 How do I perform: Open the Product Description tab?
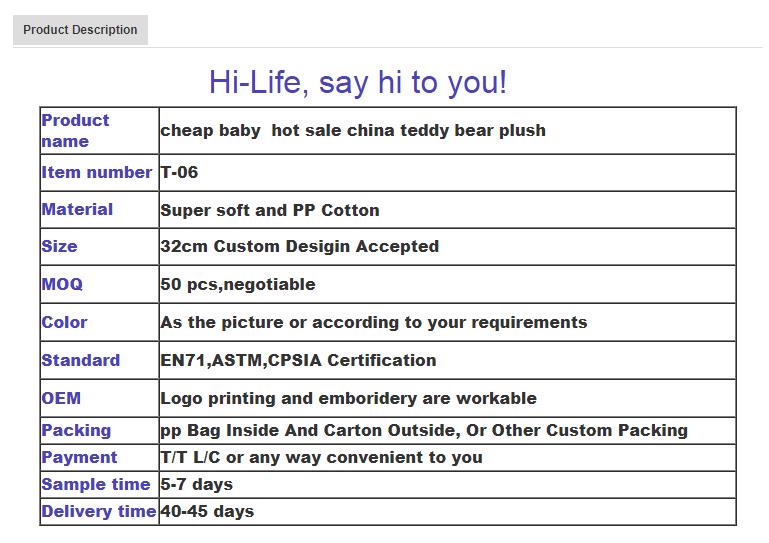click(80, 30)
